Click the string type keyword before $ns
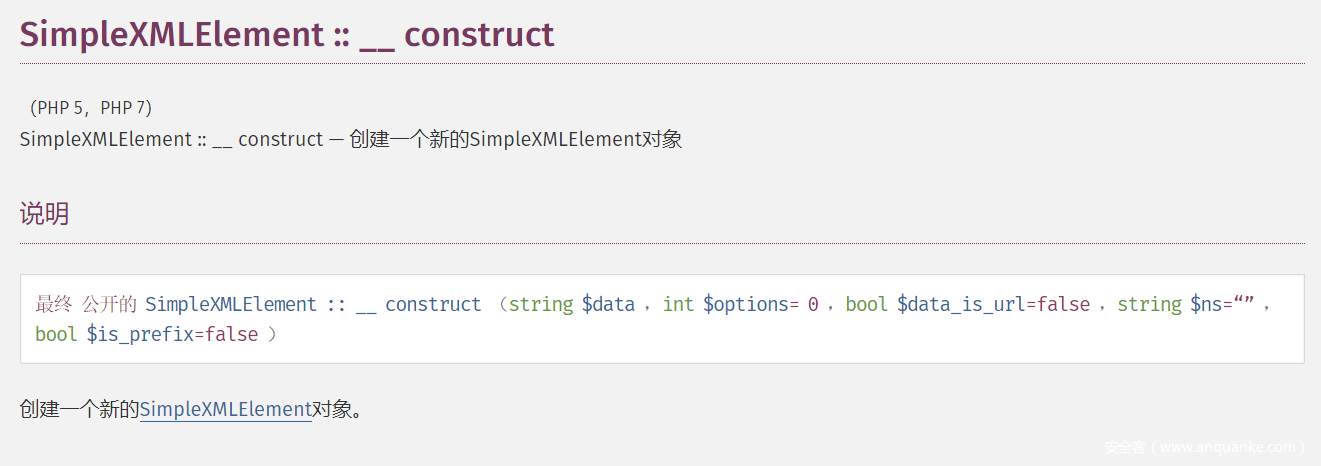Viewport: 1321px width, 466px height. (1149, 304)
